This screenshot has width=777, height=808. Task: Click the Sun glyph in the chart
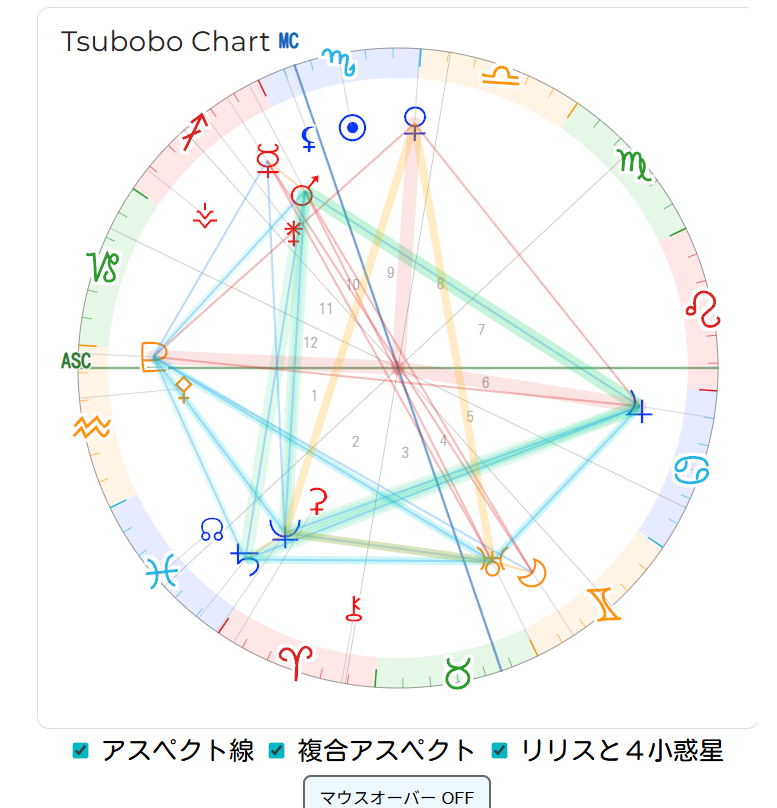351,128
